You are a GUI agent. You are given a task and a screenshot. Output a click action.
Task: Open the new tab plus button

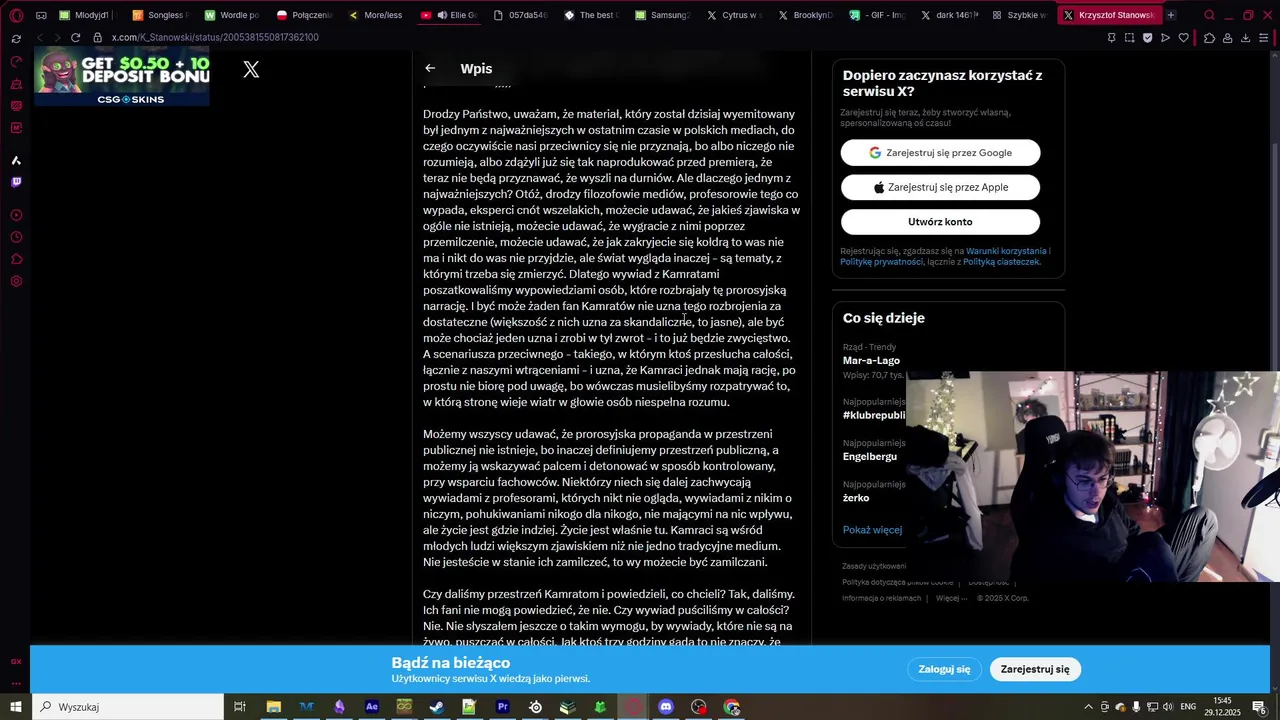[x=1171, y=15]
